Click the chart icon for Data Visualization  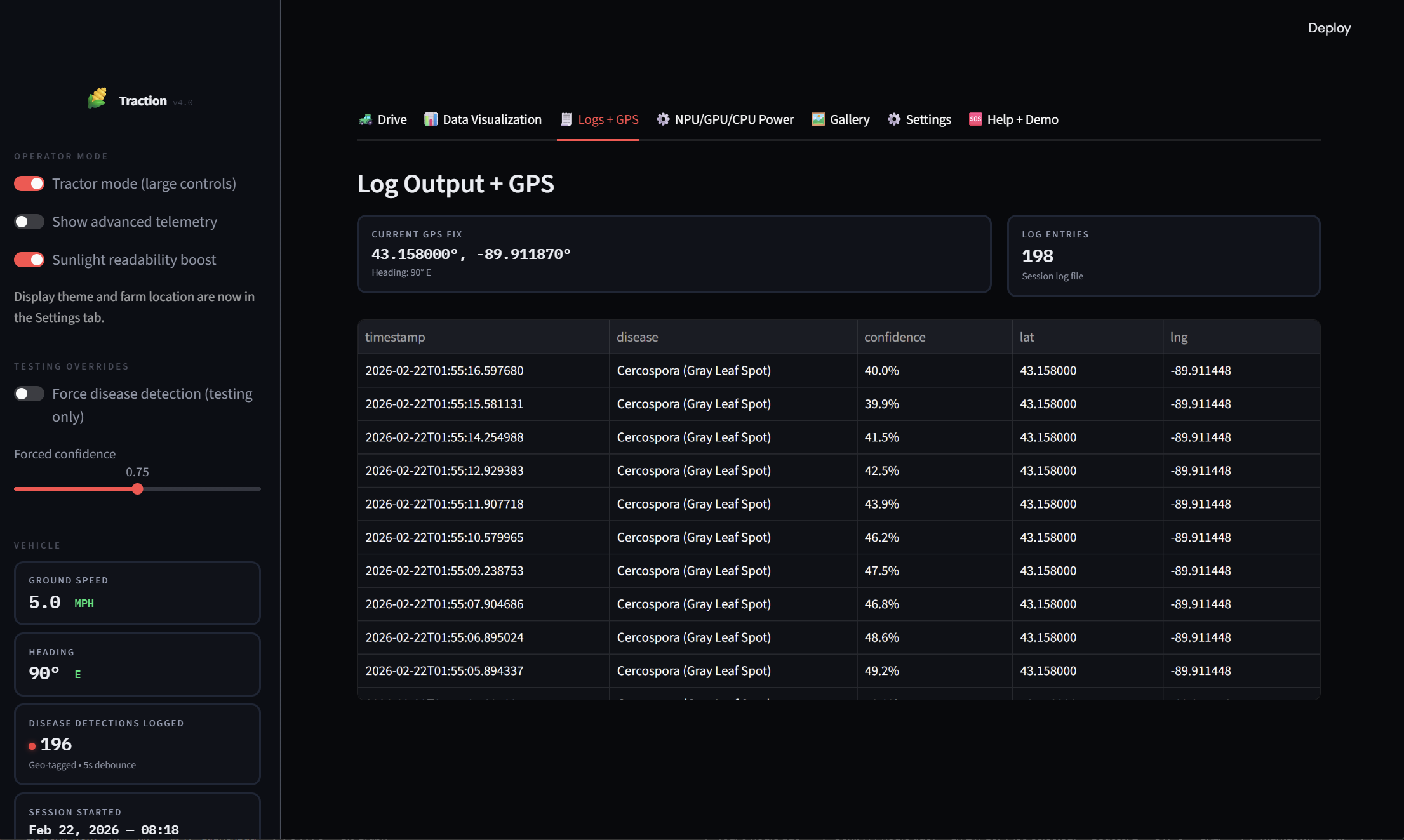click(x=431, y=119)
